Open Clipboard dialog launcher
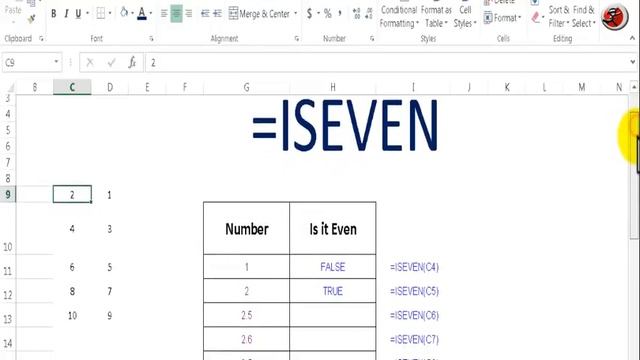Viewport: 640px width, 360px height. (x=42, y=39)
